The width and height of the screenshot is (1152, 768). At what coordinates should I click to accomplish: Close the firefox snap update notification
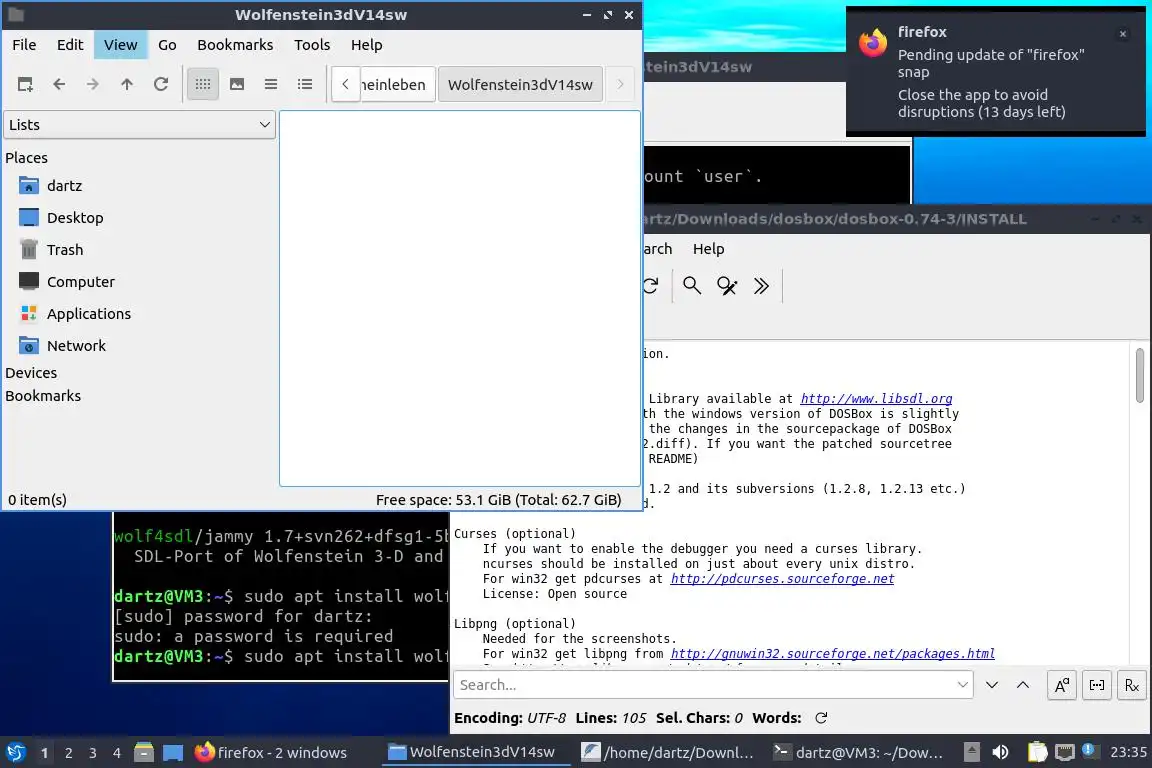1123,34
